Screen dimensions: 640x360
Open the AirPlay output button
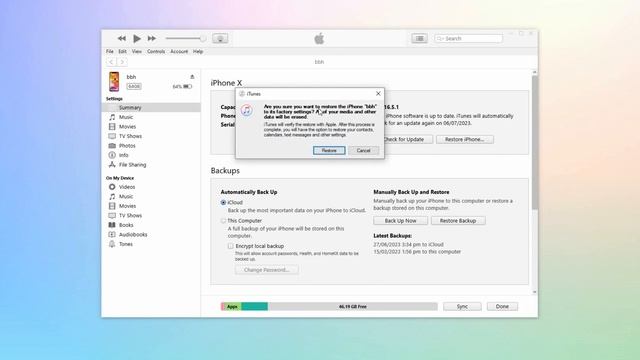coord(220,38)
